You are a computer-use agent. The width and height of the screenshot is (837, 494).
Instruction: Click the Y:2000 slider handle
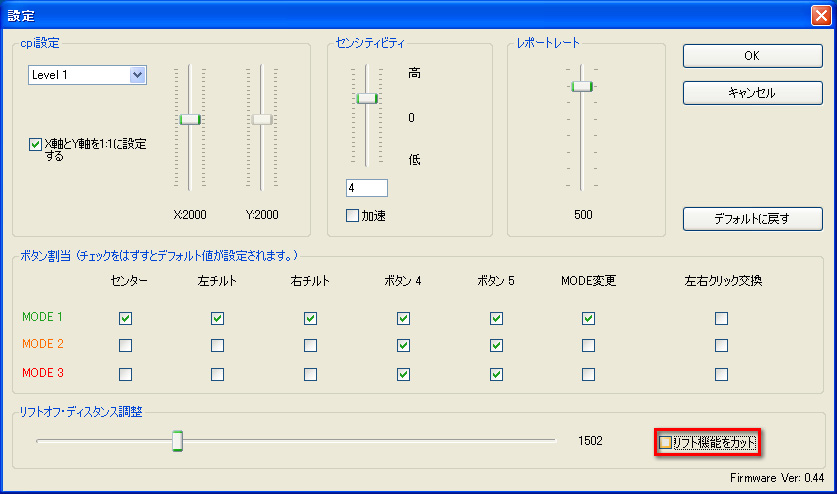pos(262,119)
